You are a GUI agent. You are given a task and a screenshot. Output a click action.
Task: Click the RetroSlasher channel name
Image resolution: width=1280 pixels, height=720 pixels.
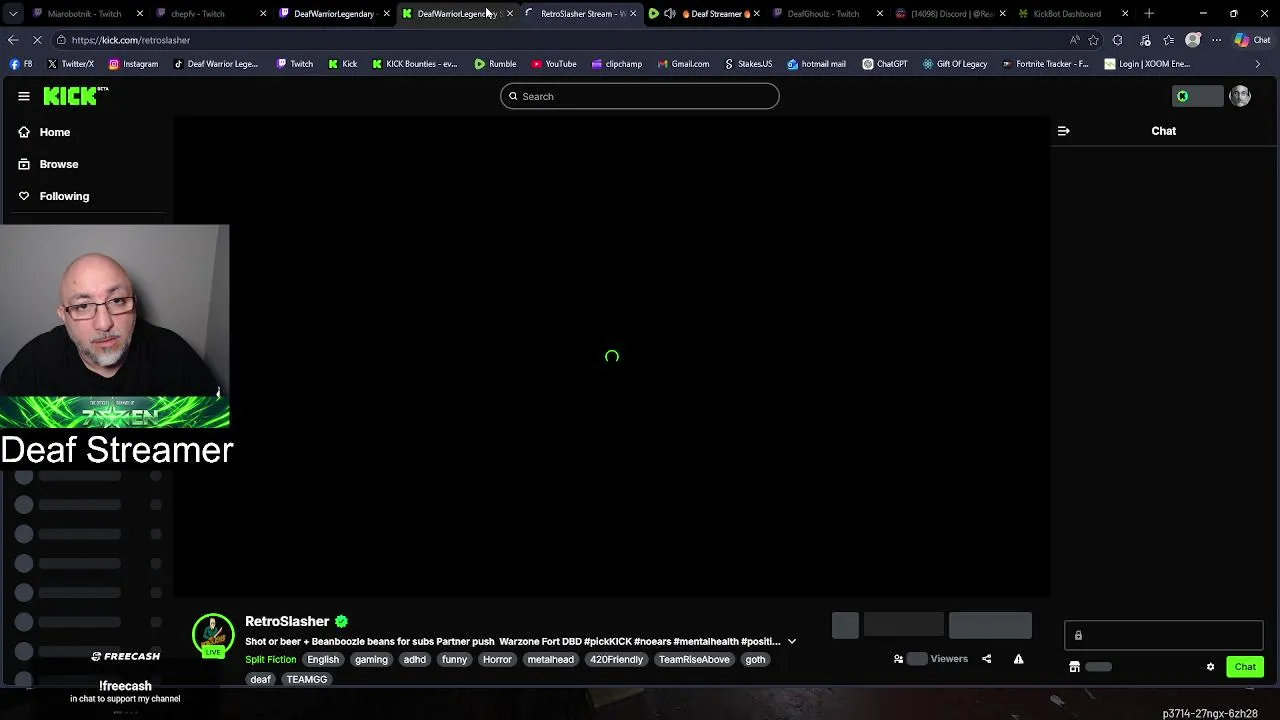click(287, 621)
